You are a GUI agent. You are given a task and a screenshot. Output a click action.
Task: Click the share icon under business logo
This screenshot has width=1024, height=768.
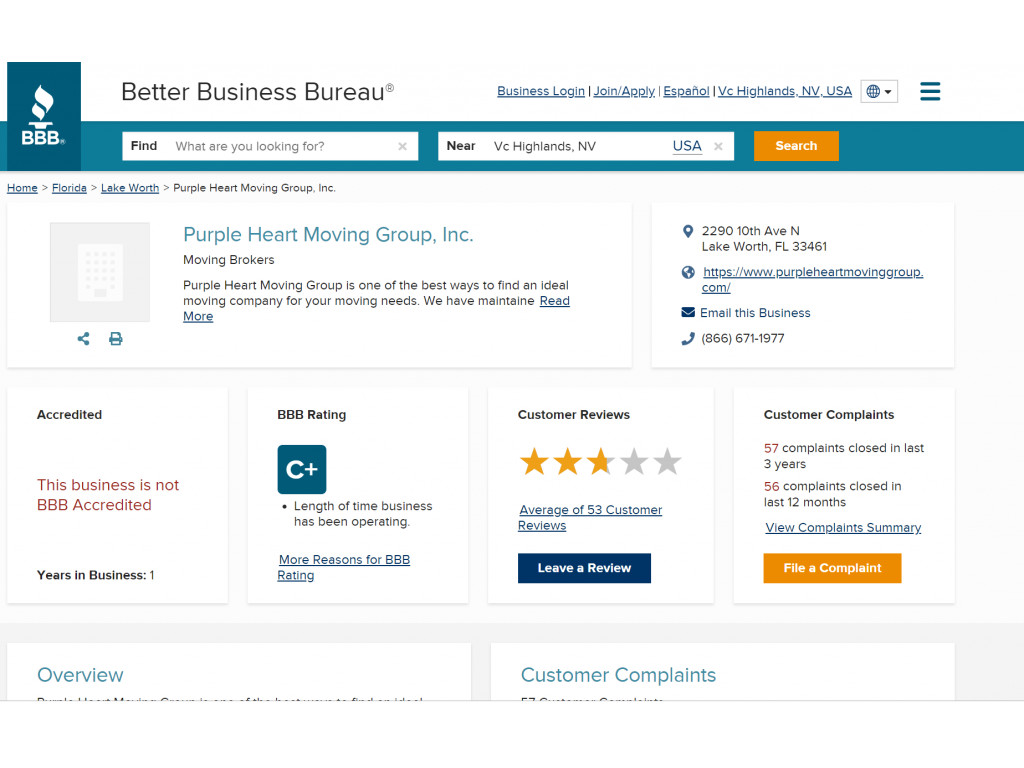click(83, 339)
